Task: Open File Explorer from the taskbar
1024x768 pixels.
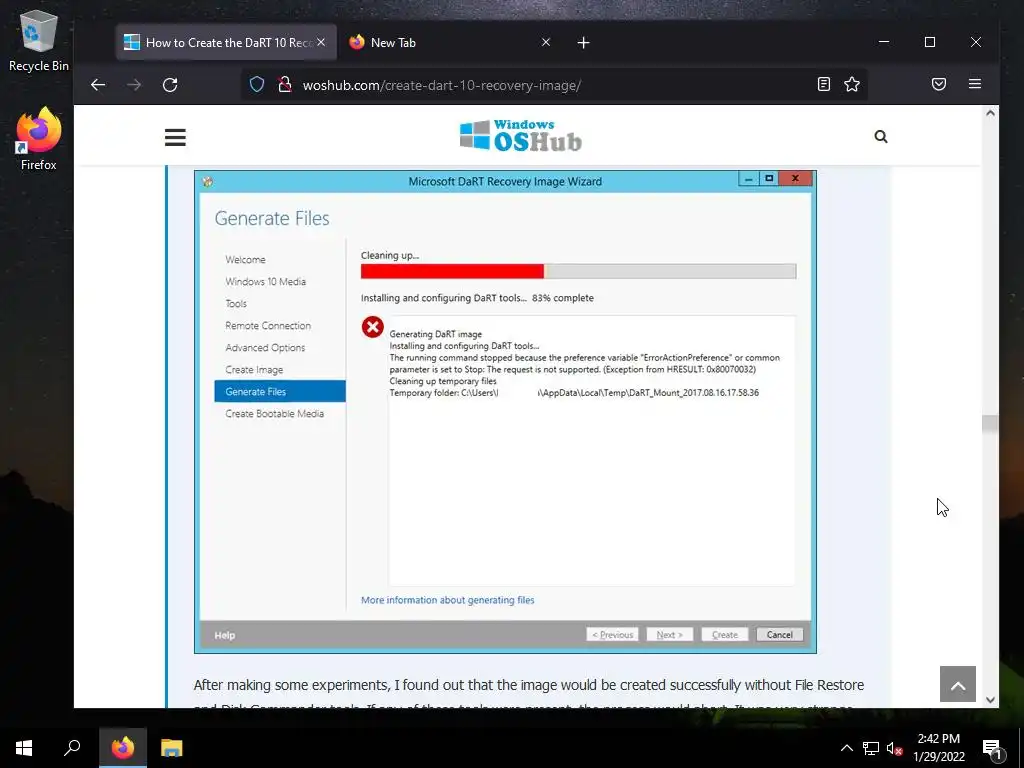Action: point(172,748)
